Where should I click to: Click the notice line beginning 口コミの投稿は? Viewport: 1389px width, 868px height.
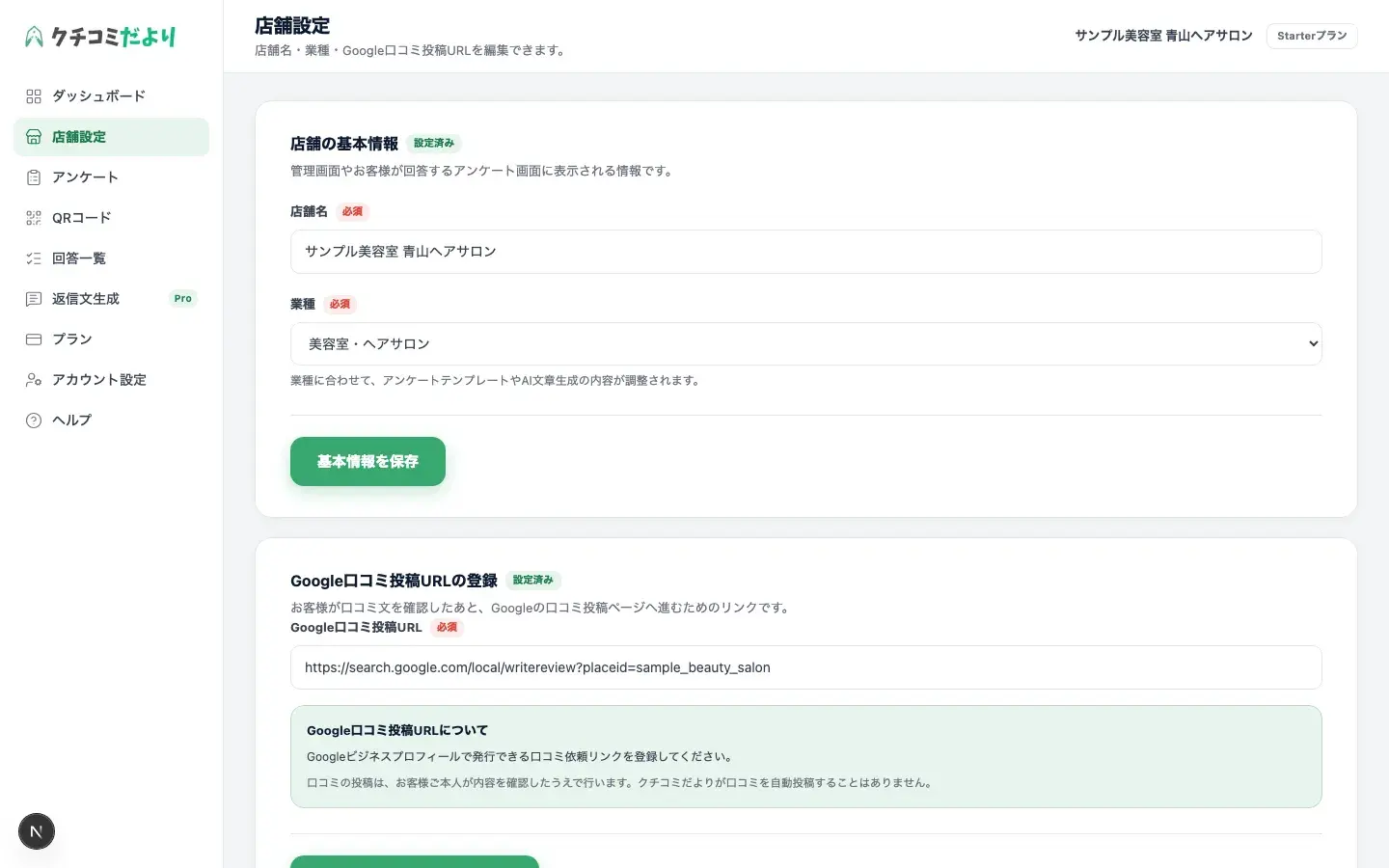coord(621,783)
